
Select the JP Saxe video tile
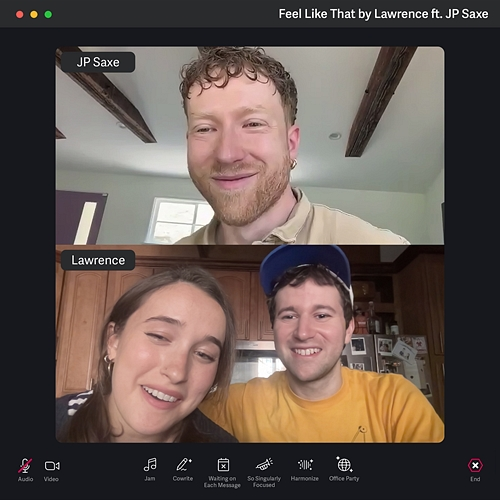click(250, 146)
